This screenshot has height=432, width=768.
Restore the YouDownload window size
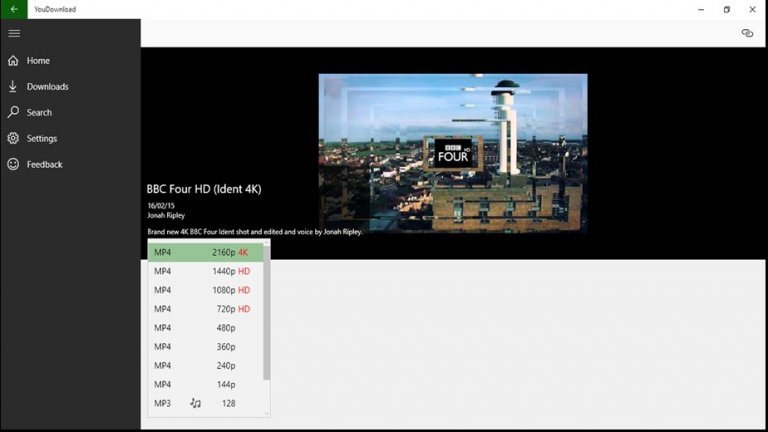[x=727, y=9]
